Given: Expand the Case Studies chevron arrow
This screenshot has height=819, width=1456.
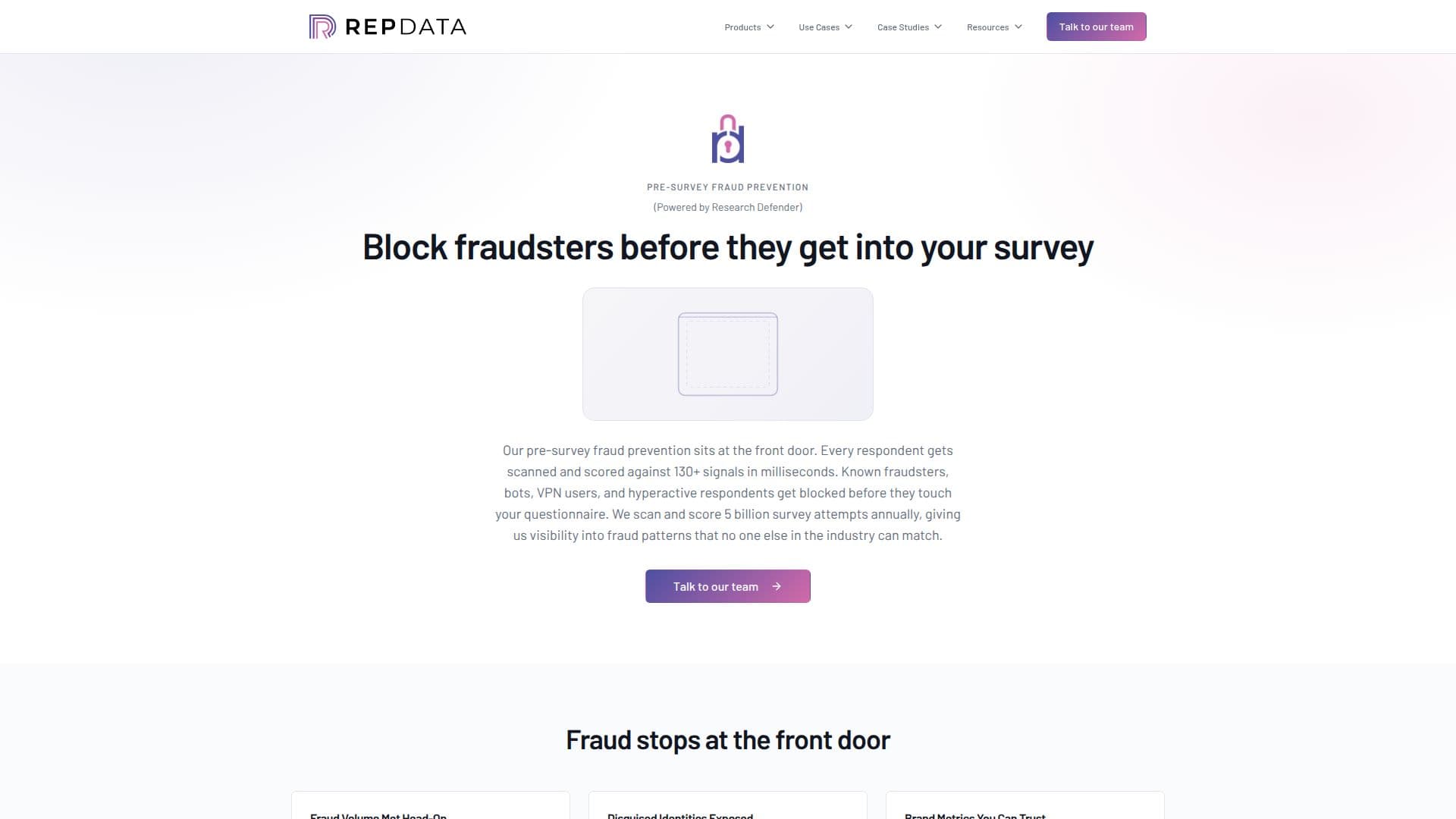Looking at the screenshot, I should 938,27.
